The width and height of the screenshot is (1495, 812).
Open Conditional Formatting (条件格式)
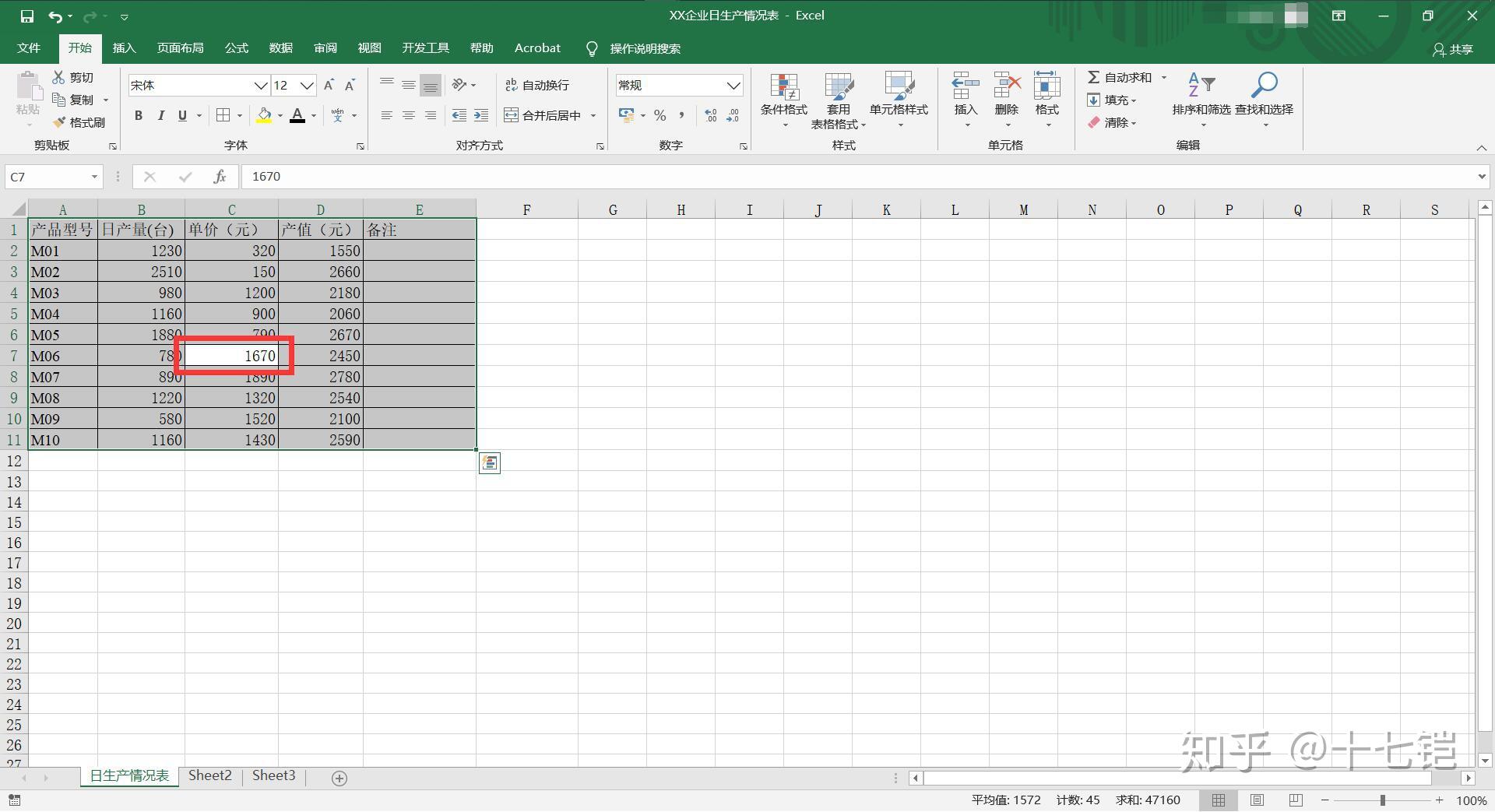pyautogui.click(x=784, y=99)
